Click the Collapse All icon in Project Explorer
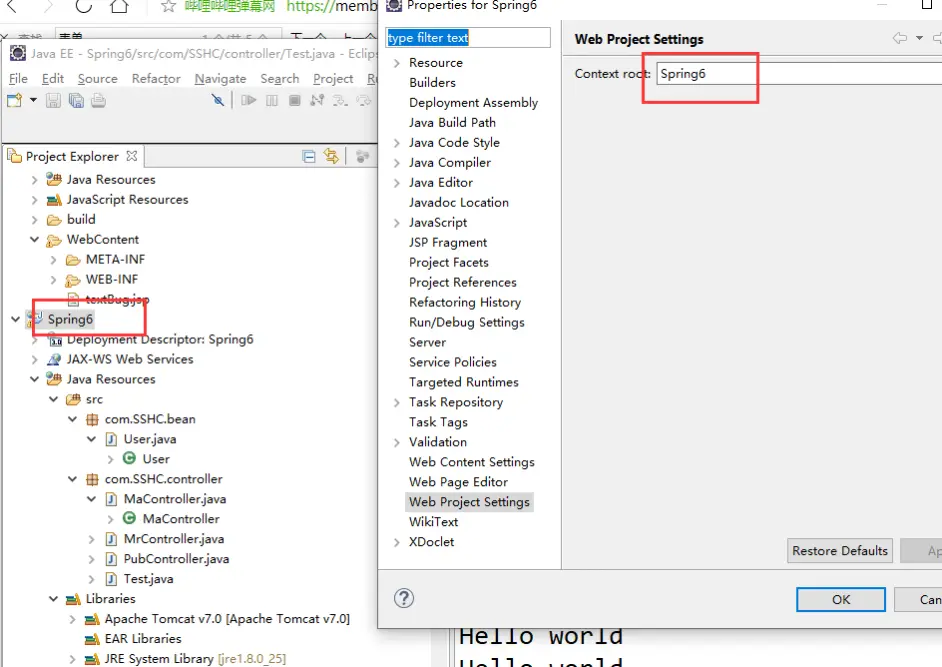Image resolution: width=942 pixels, height=667 pixels. click(x=309, y=157)
